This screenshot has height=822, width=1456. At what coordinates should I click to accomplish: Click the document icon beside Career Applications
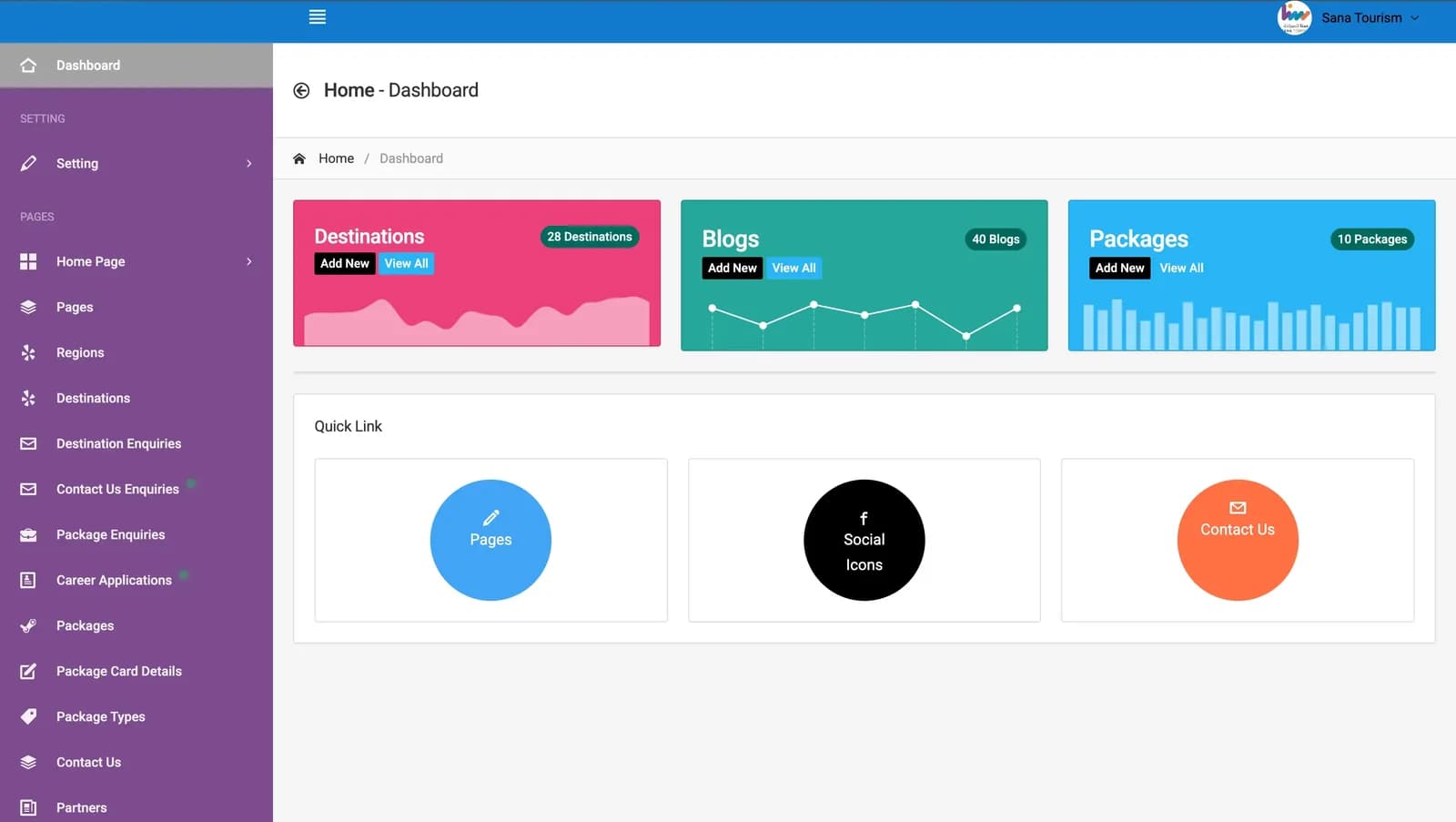click(28, 580)
